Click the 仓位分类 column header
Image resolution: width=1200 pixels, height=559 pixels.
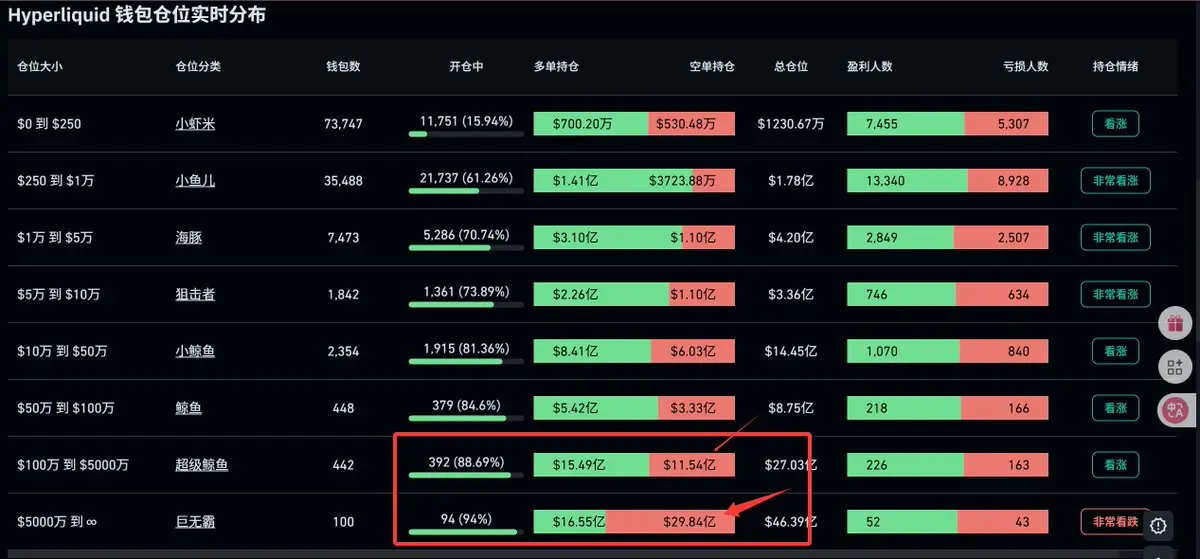click(198, 67)
